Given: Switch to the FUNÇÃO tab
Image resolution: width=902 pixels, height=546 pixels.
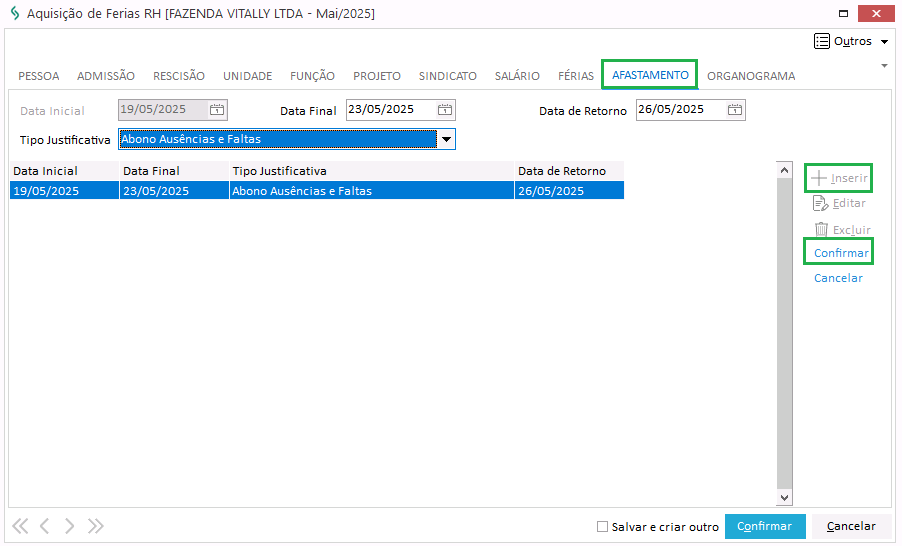Looking at the screenshot, I should point(312,76).
